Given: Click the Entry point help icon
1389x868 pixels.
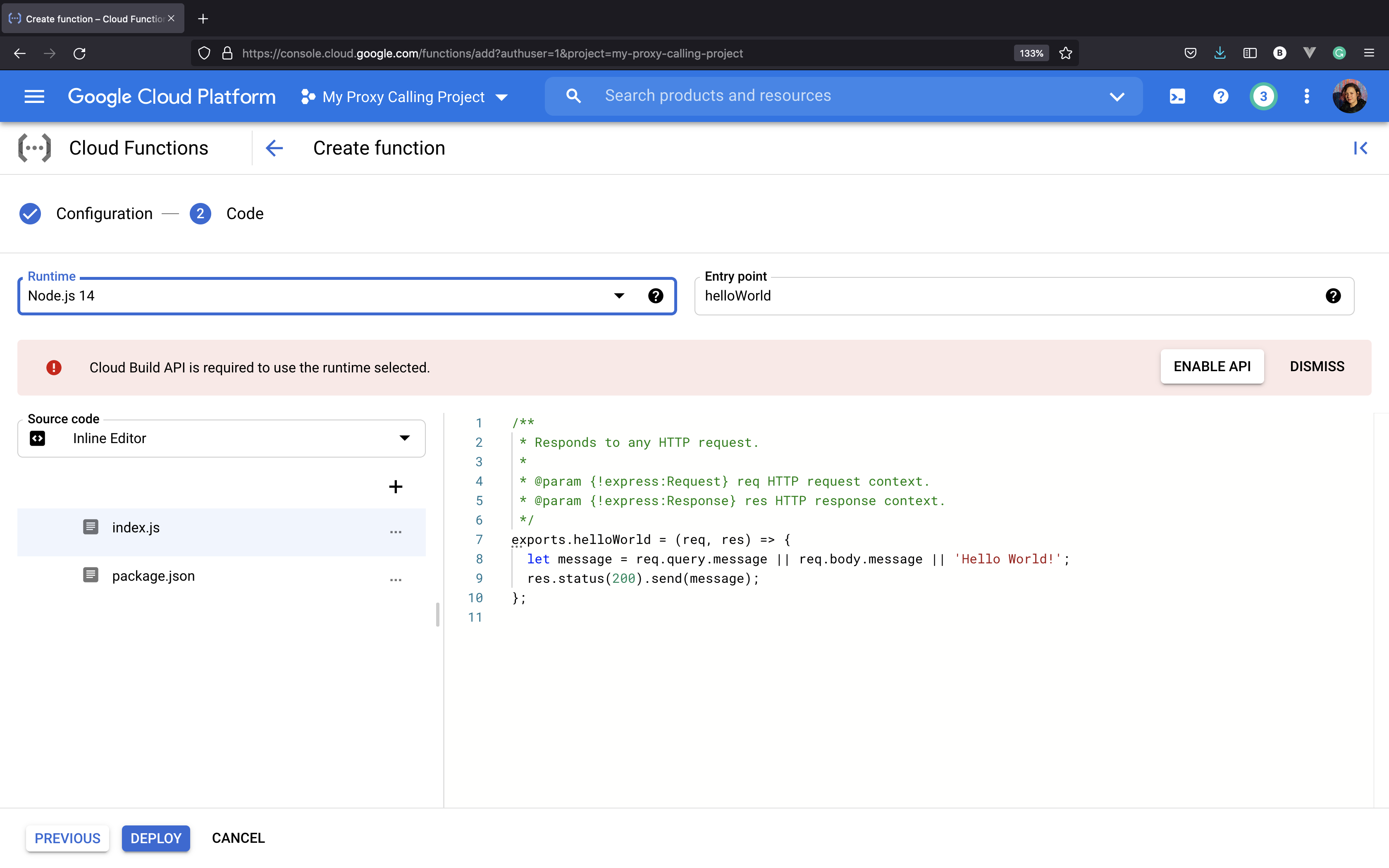Looking at the screenshot, I should click(1333, 296).
